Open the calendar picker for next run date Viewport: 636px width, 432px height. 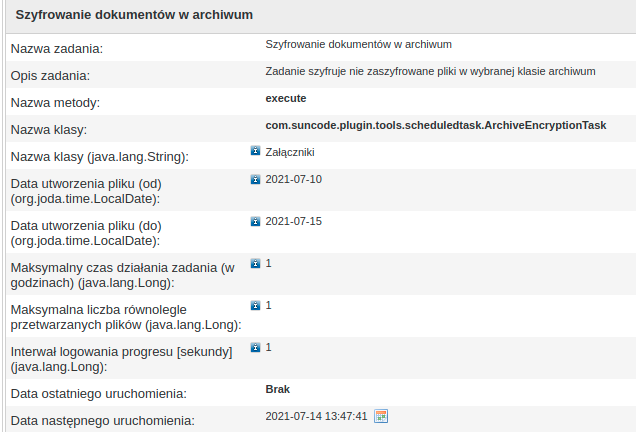tap(381, 416)
